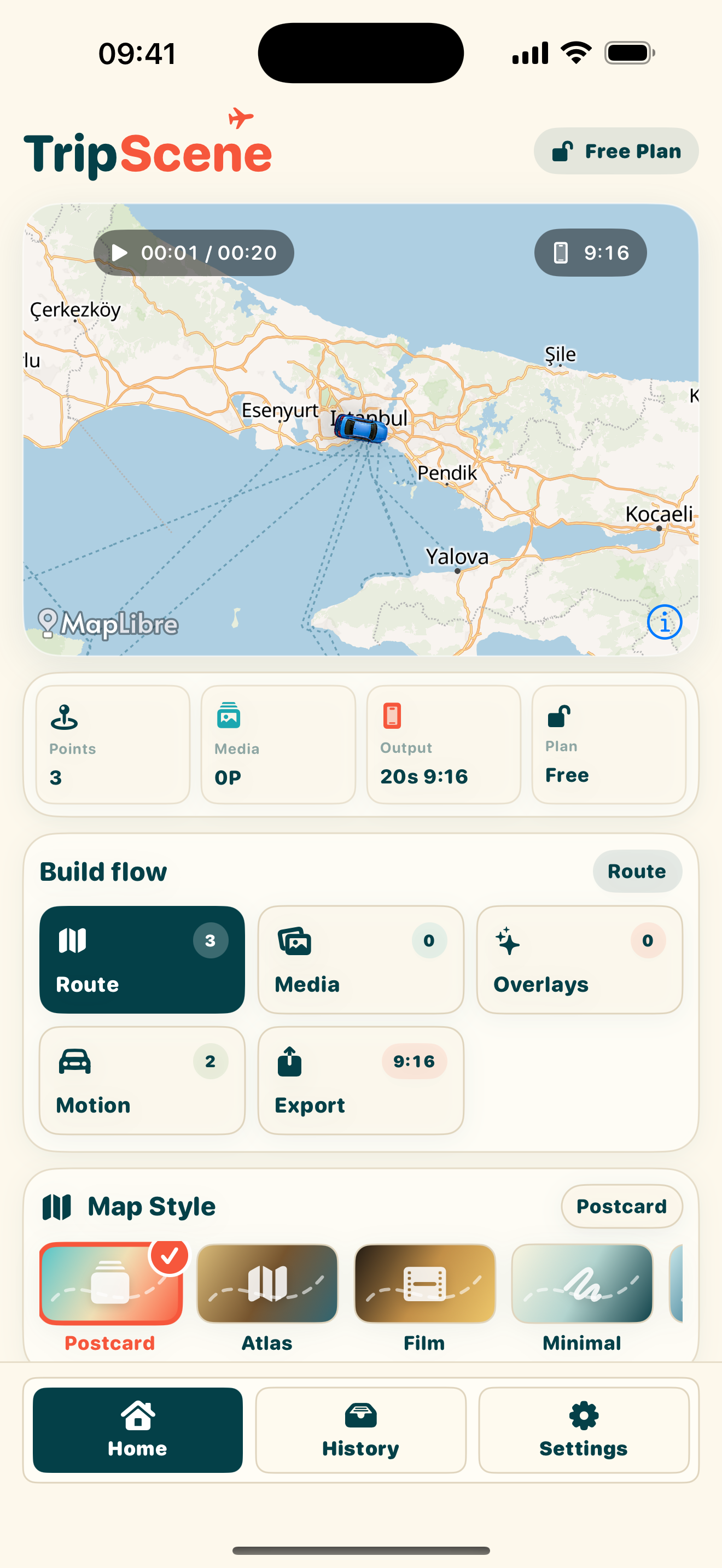This screenshot has height=1568, width=722.
Task: Tap the Media photo icon tile
Action: click(x=229, y=716)
